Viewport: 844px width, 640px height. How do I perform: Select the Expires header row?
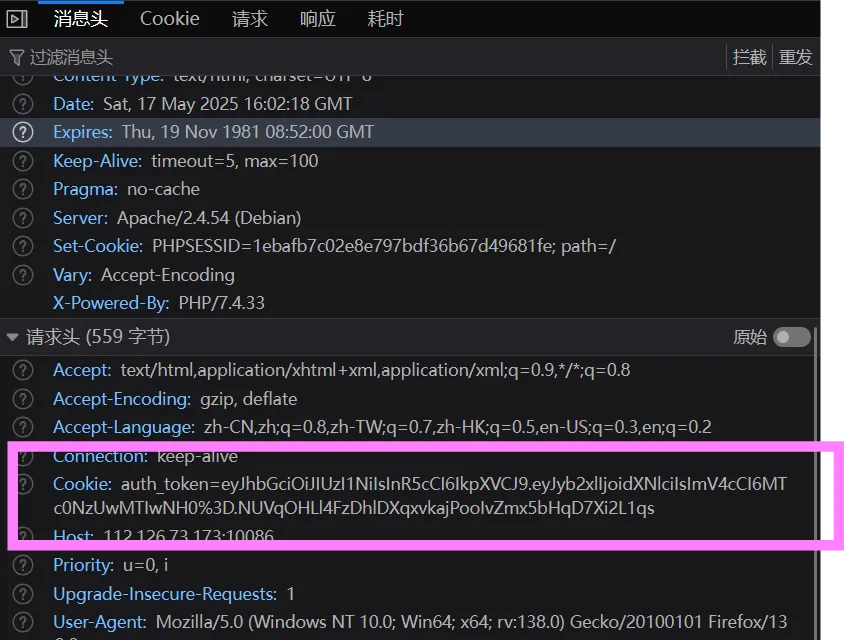click(x=410, y=132)
